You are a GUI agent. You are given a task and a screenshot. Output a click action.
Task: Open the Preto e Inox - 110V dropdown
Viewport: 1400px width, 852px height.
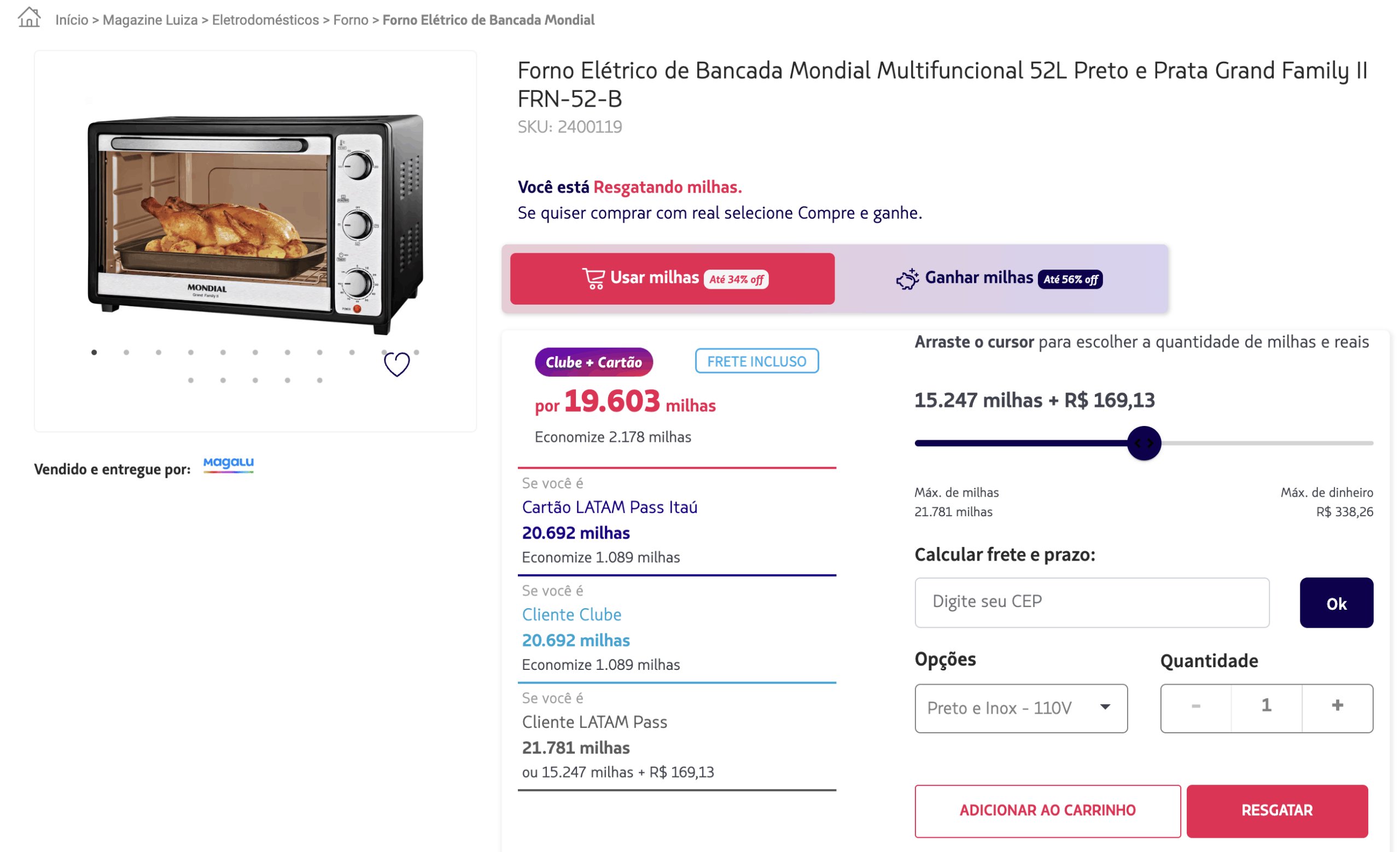coord(1020,708)
